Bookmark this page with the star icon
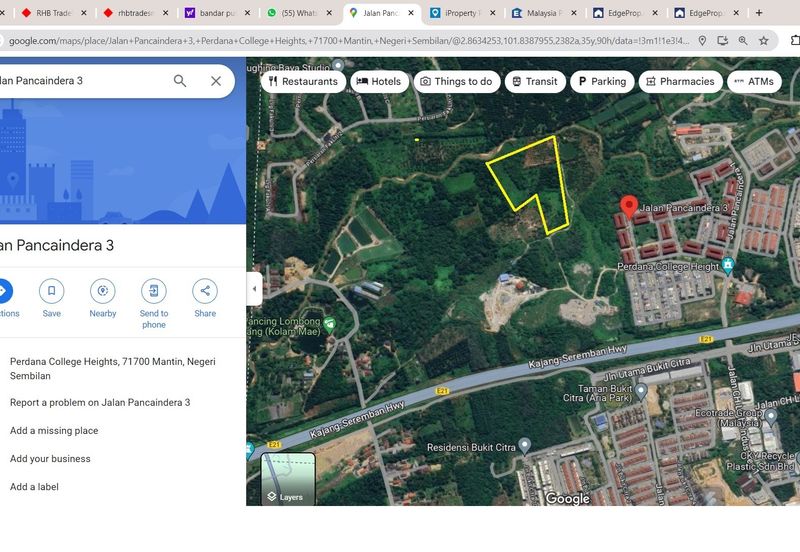800x552 pixels. point(763,41)
